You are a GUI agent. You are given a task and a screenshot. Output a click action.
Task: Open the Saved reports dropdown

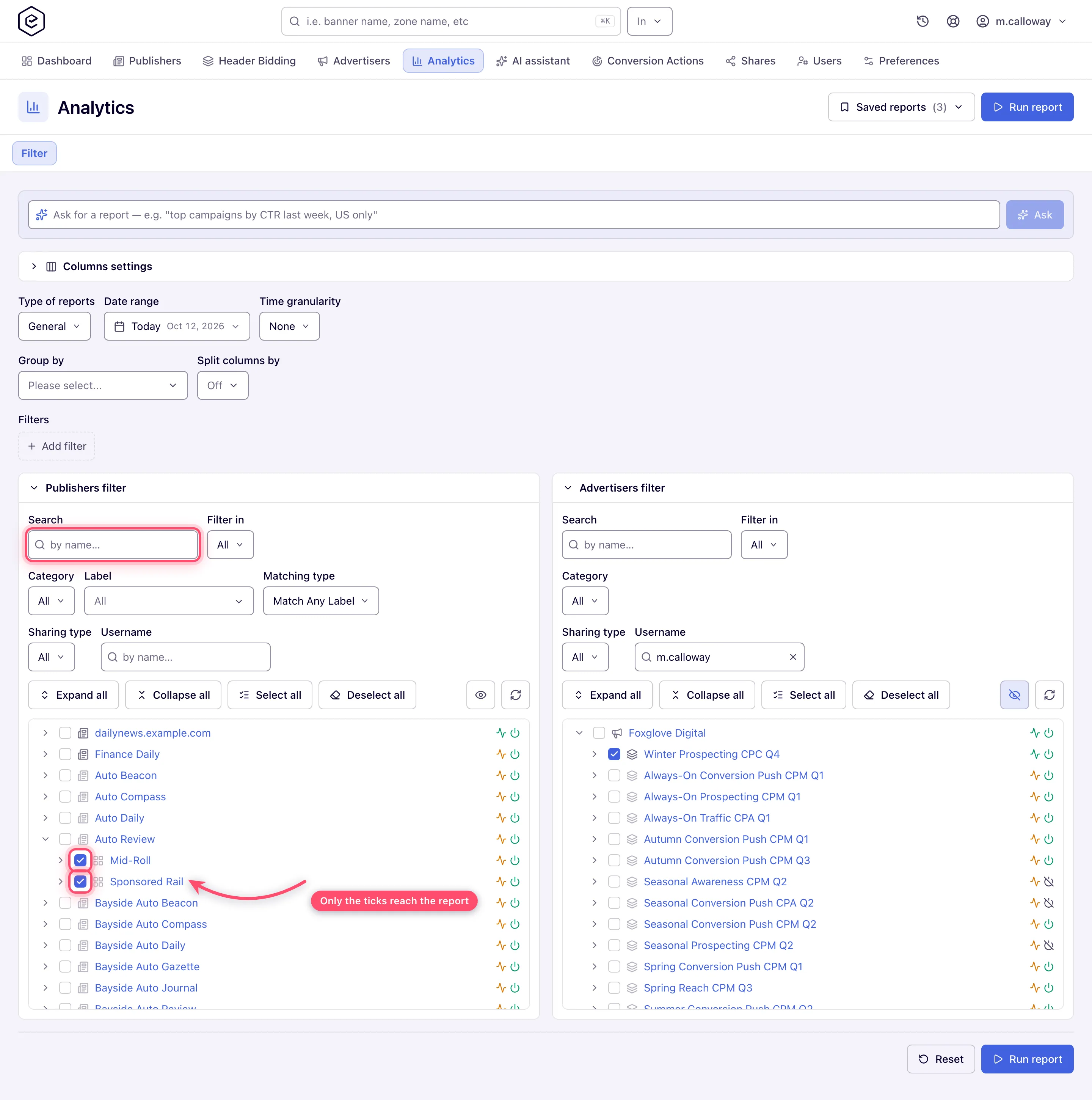[x=901, y=107]
